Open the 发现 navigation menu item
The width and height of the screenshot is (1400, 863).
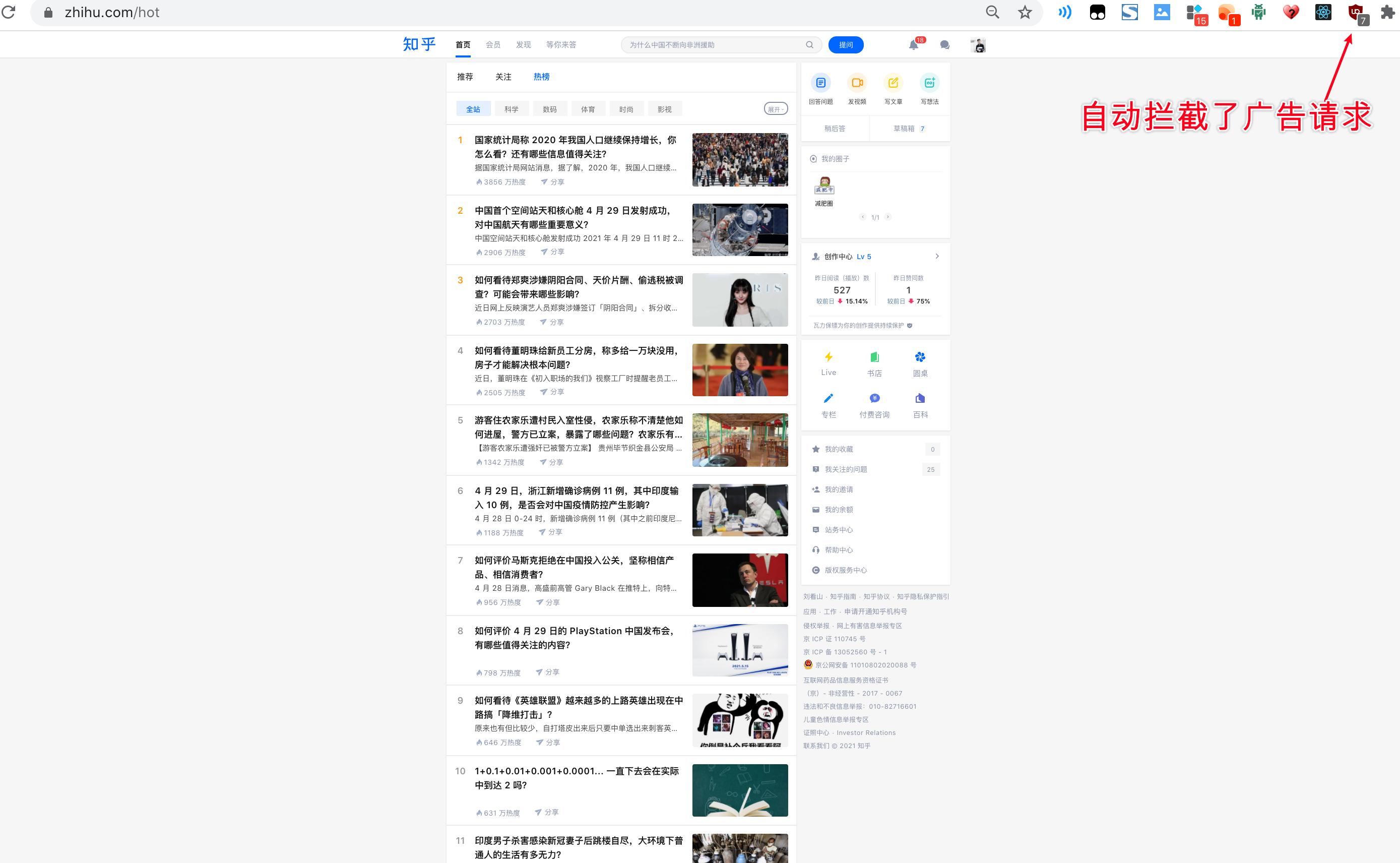pos(523,45)
